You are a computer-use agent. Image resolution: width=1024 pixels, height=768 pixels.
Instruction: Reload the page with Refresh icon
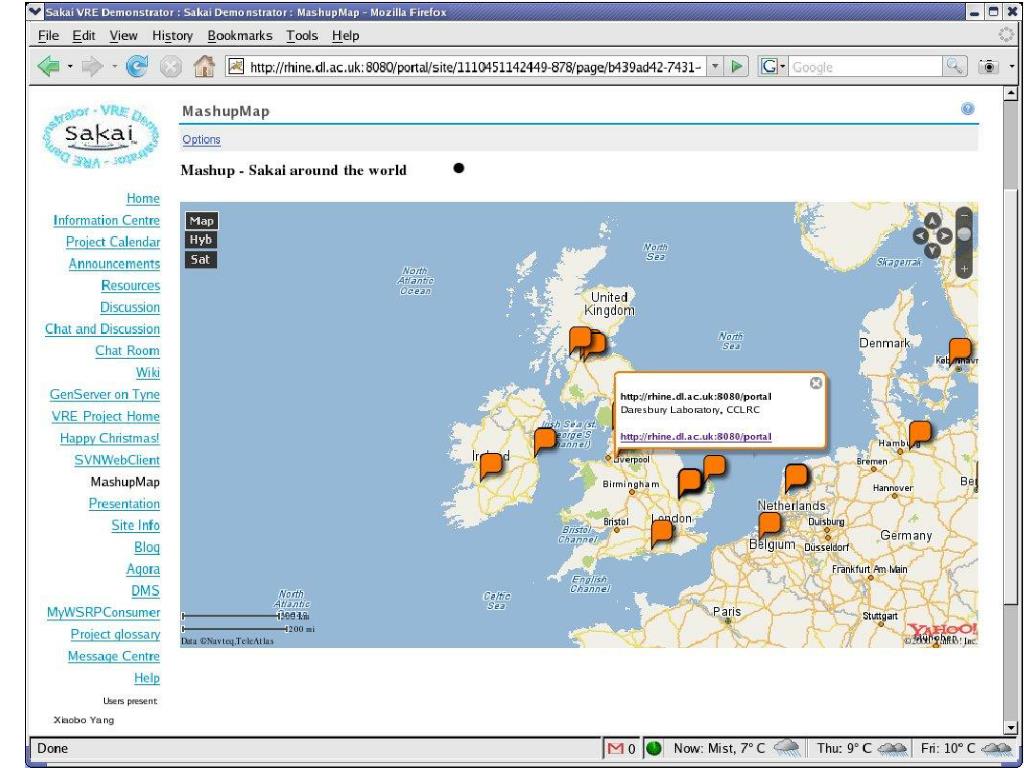[x=136, y=66]
